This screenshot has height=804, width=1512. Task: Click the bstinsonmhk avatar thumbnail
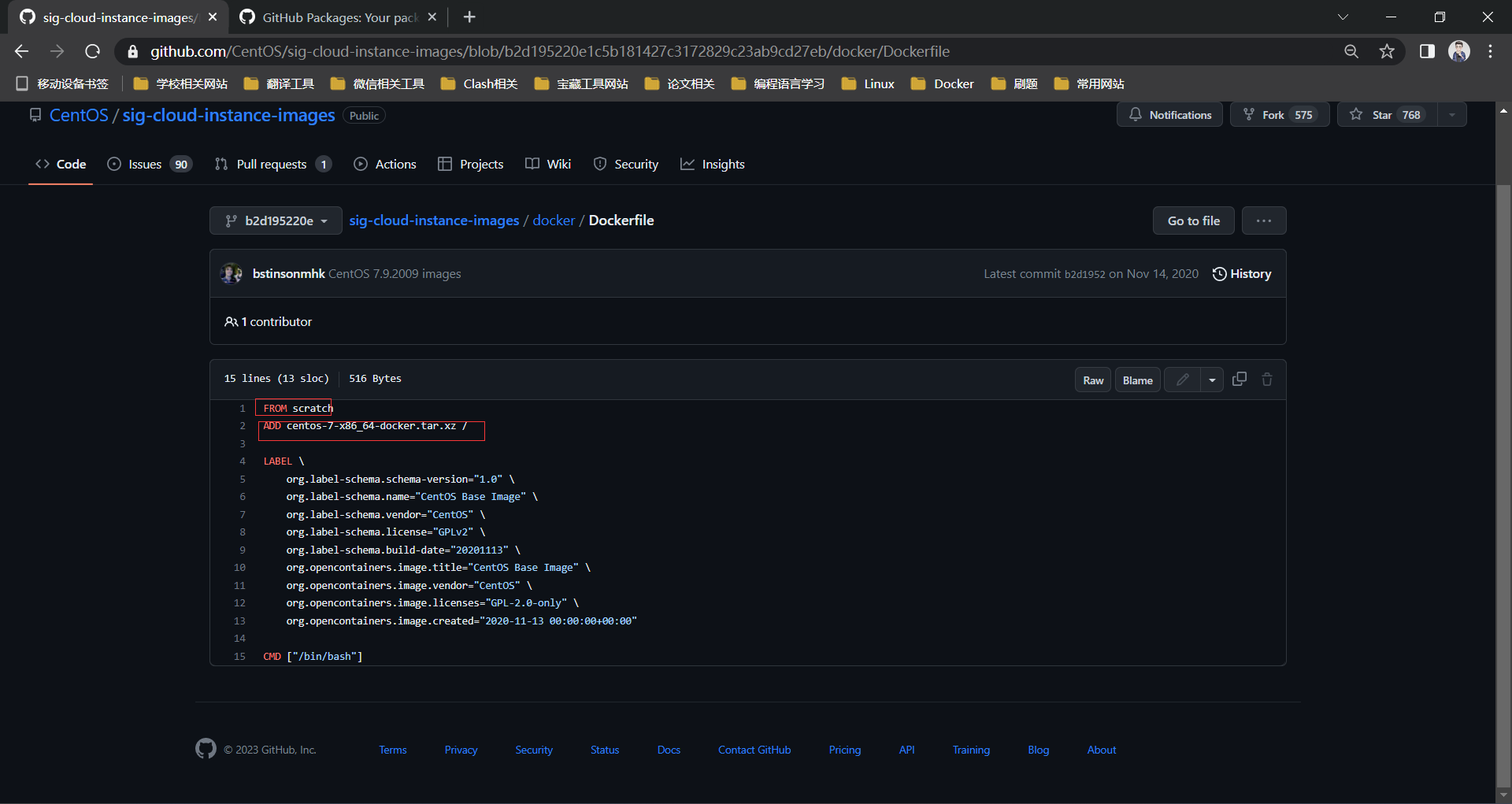coord(232,273)
